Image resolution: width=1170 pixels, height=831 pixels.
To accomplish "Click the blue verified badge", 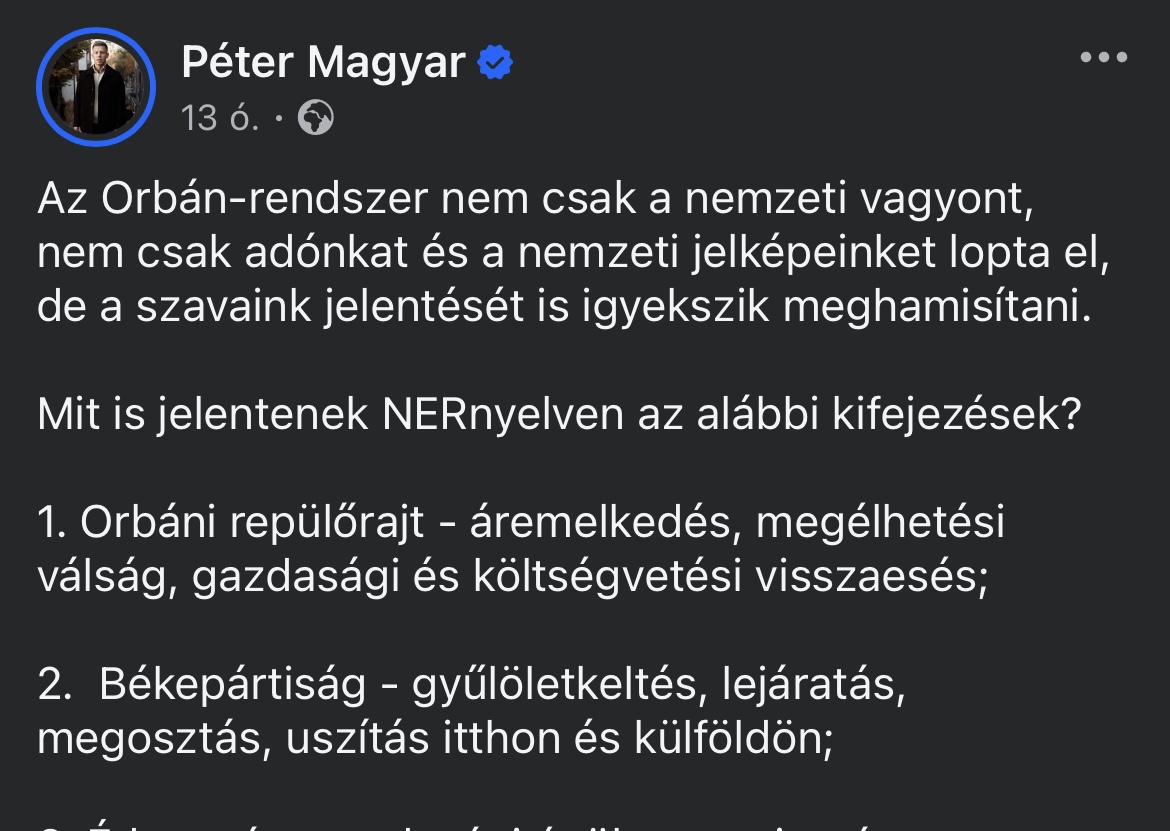I will [x=495, y=64].
